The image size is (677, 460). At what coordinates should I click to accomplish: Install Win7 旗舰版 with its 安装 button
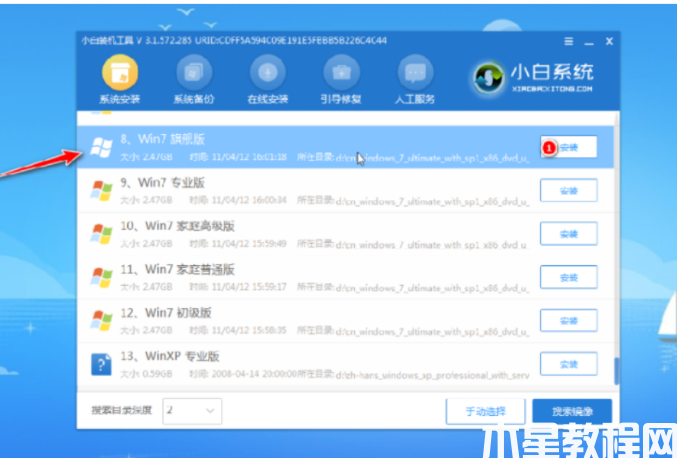click(569, 147)
